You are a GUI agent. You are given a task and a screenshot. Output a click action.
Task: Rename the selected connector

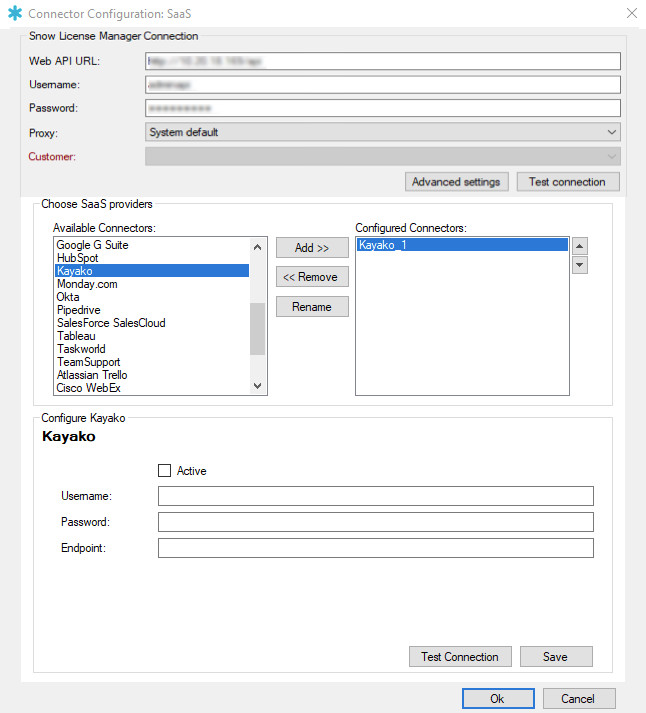point(312,307)
